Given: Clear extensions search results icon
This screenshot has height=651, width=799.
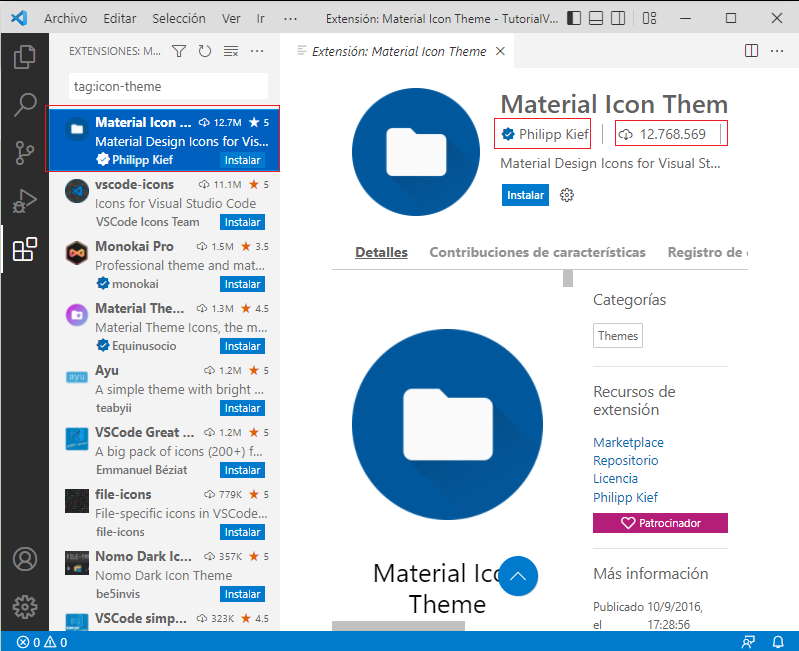Looking at the screenshot, I should pos(231,51).
